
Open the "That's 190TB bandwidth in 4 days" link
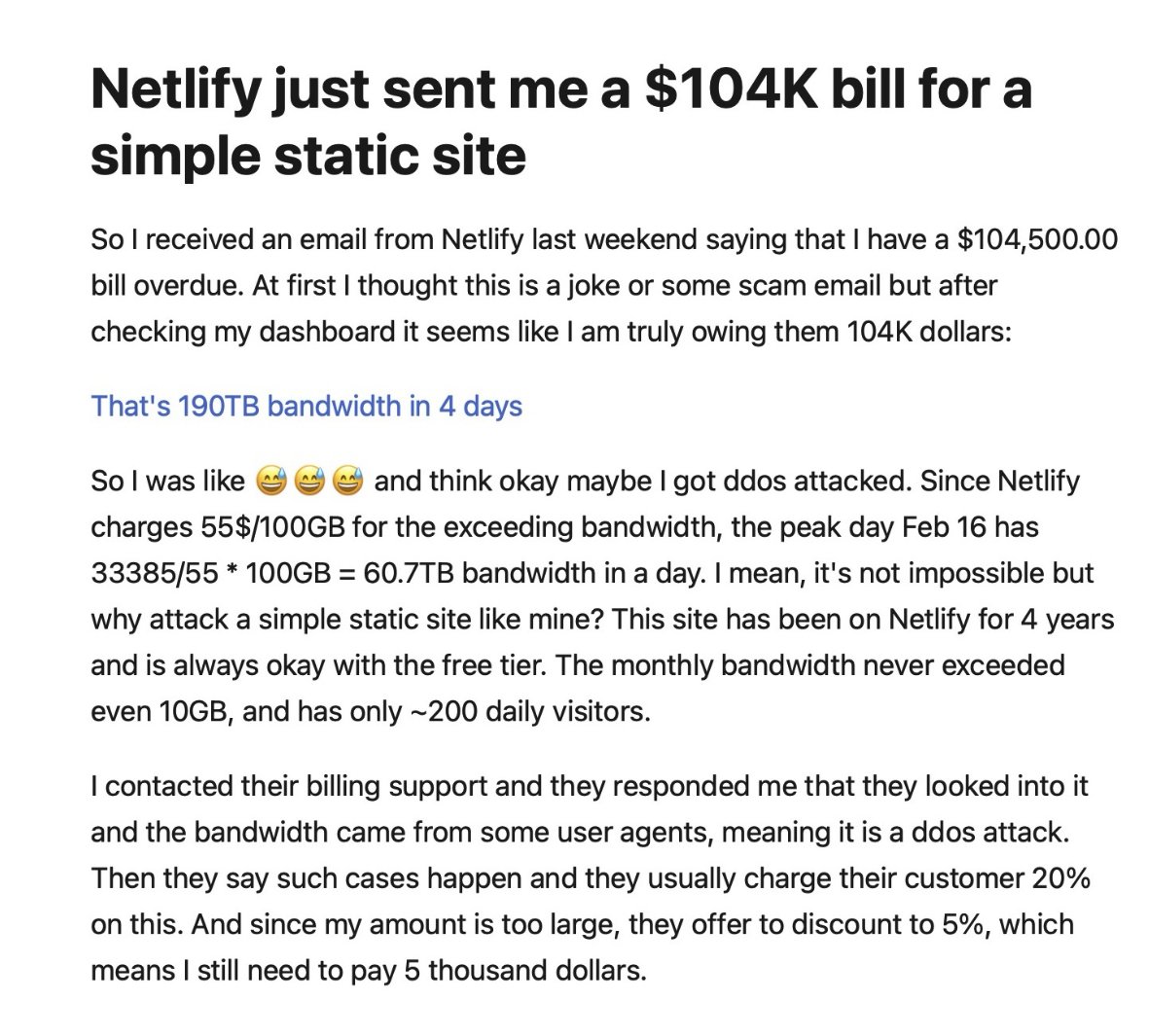point(306,406)
